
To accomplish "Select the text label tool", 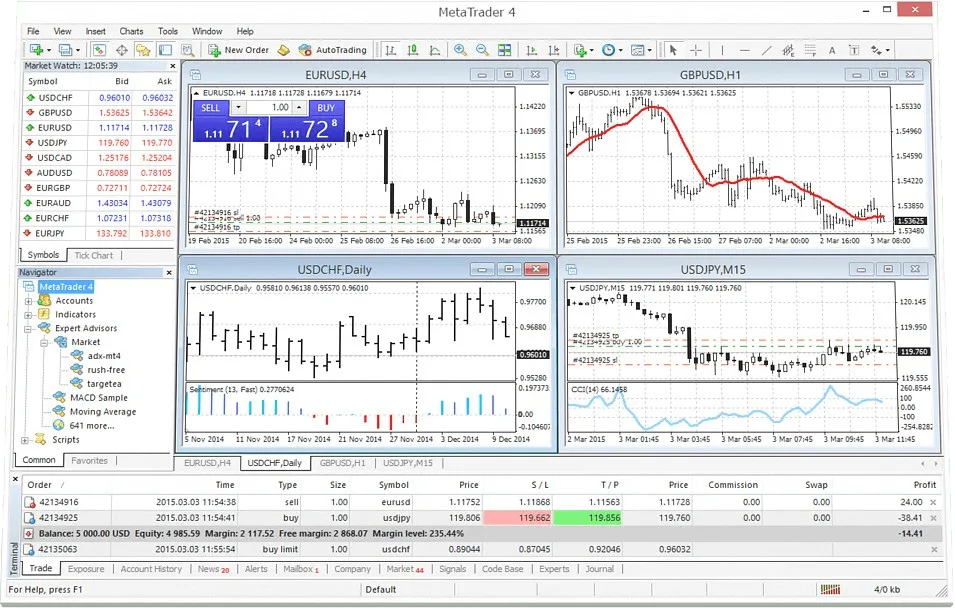I will click(854, 50).
